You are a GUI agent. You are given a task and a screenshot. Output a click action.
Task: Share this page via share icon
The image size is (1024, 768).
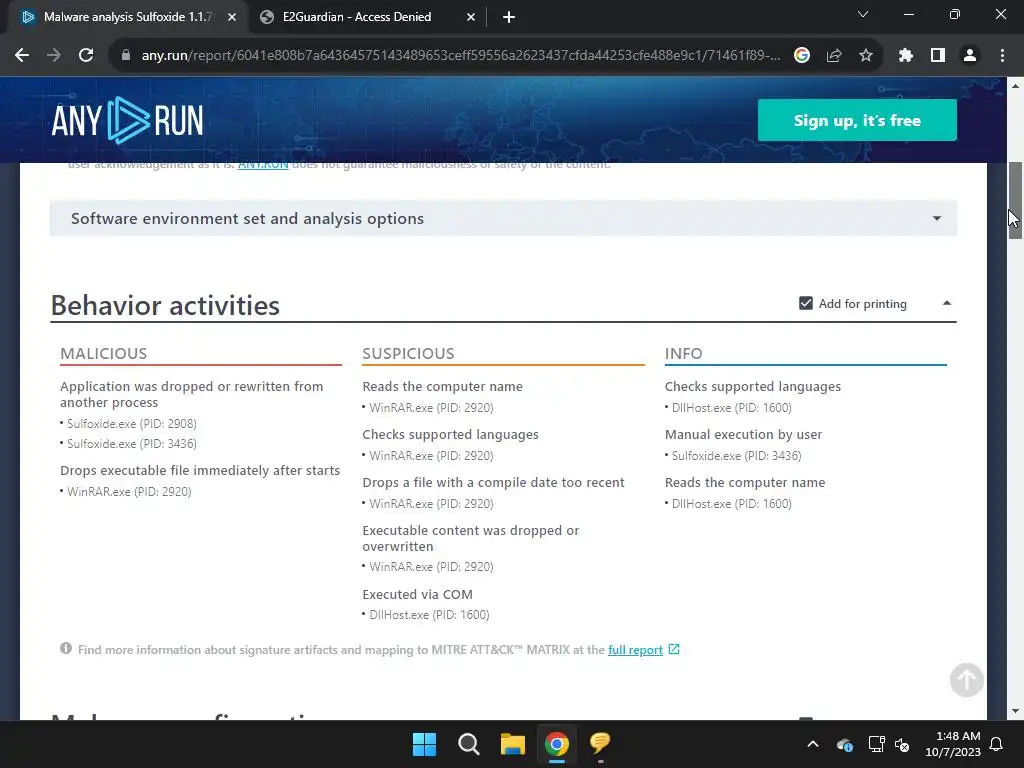(834, 56)
